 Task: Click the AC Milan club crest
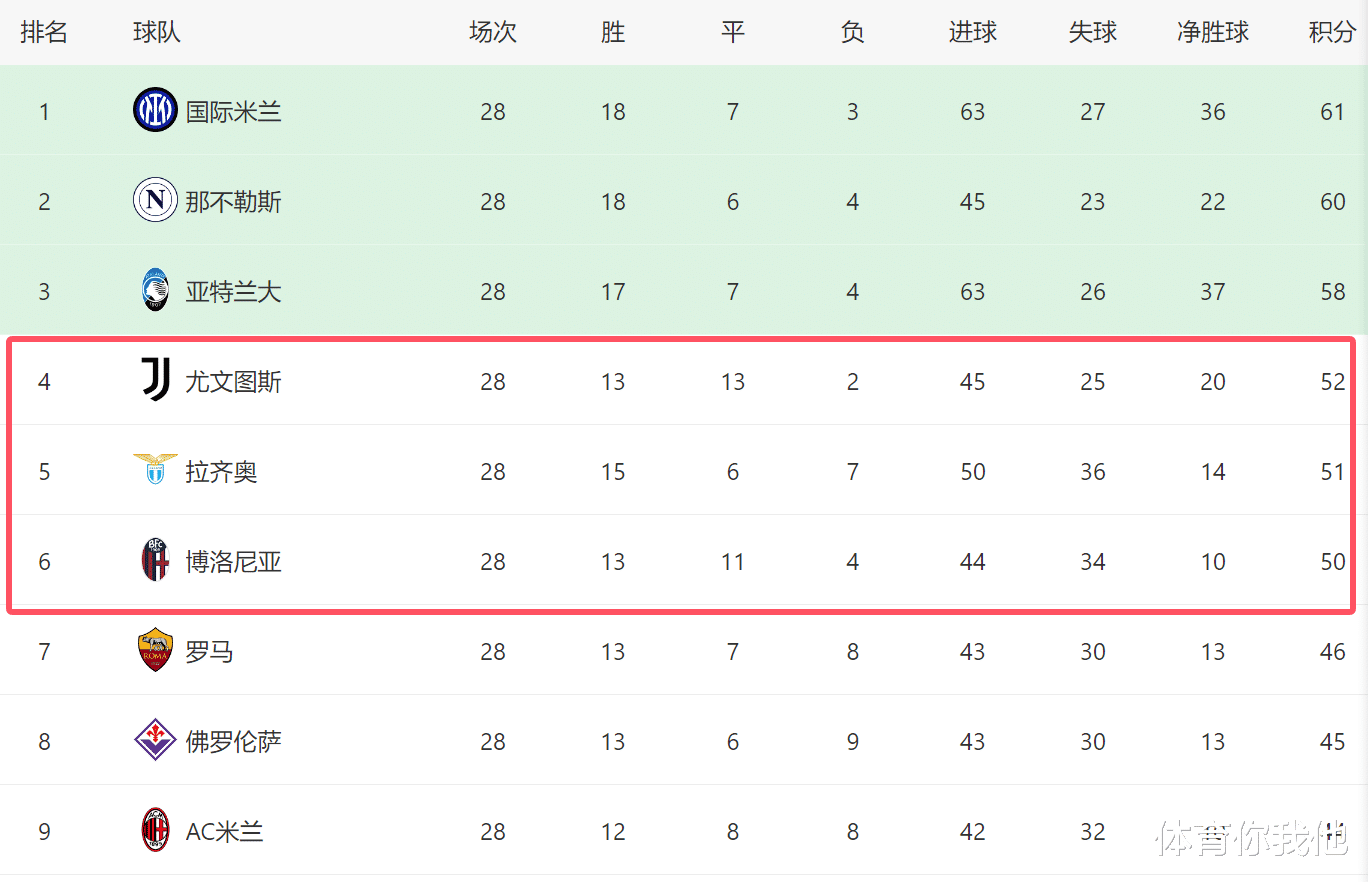tap(155, 831)
